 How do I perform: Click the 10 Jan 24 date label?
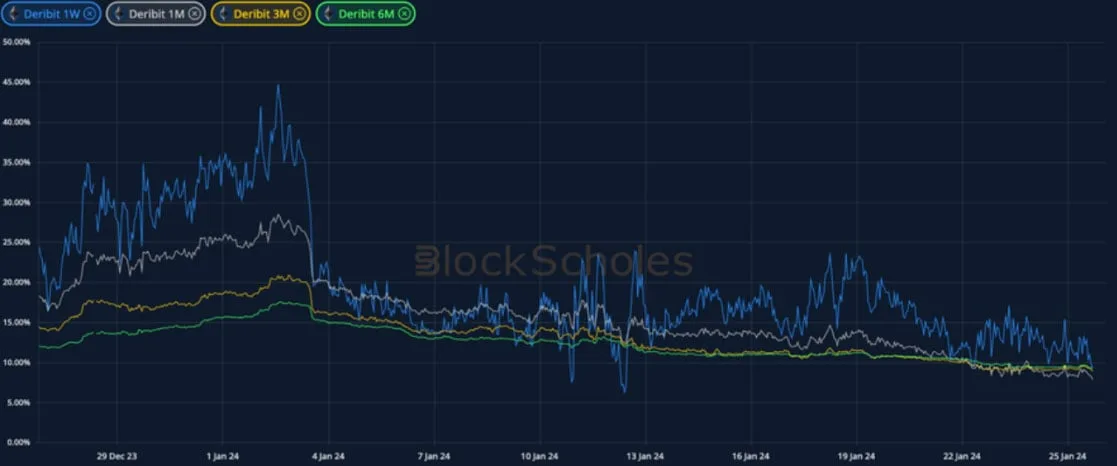pyautogui.click(x=539, y=456)
